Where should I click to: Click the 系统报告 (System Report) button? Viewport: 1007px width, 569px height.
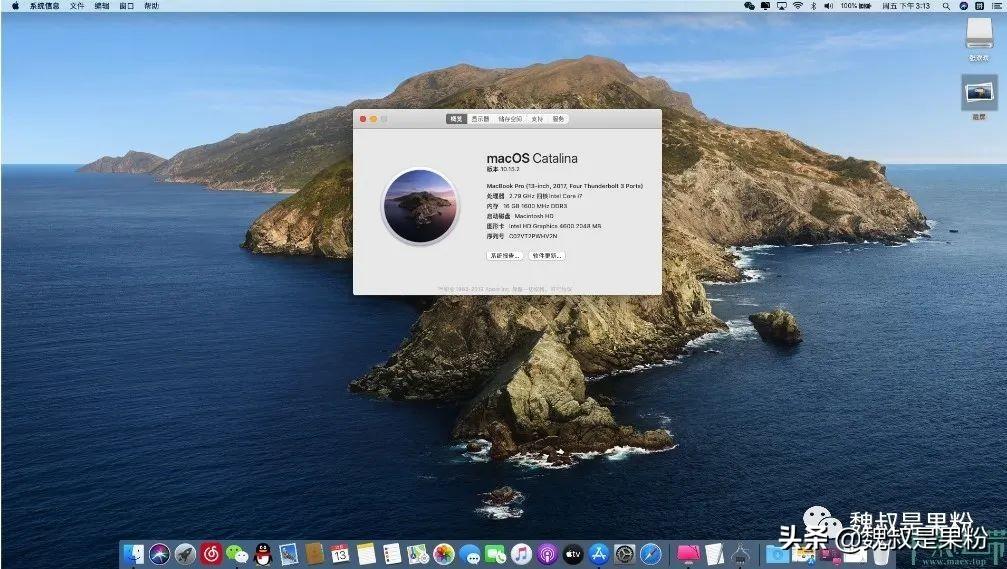pos(505,256)
